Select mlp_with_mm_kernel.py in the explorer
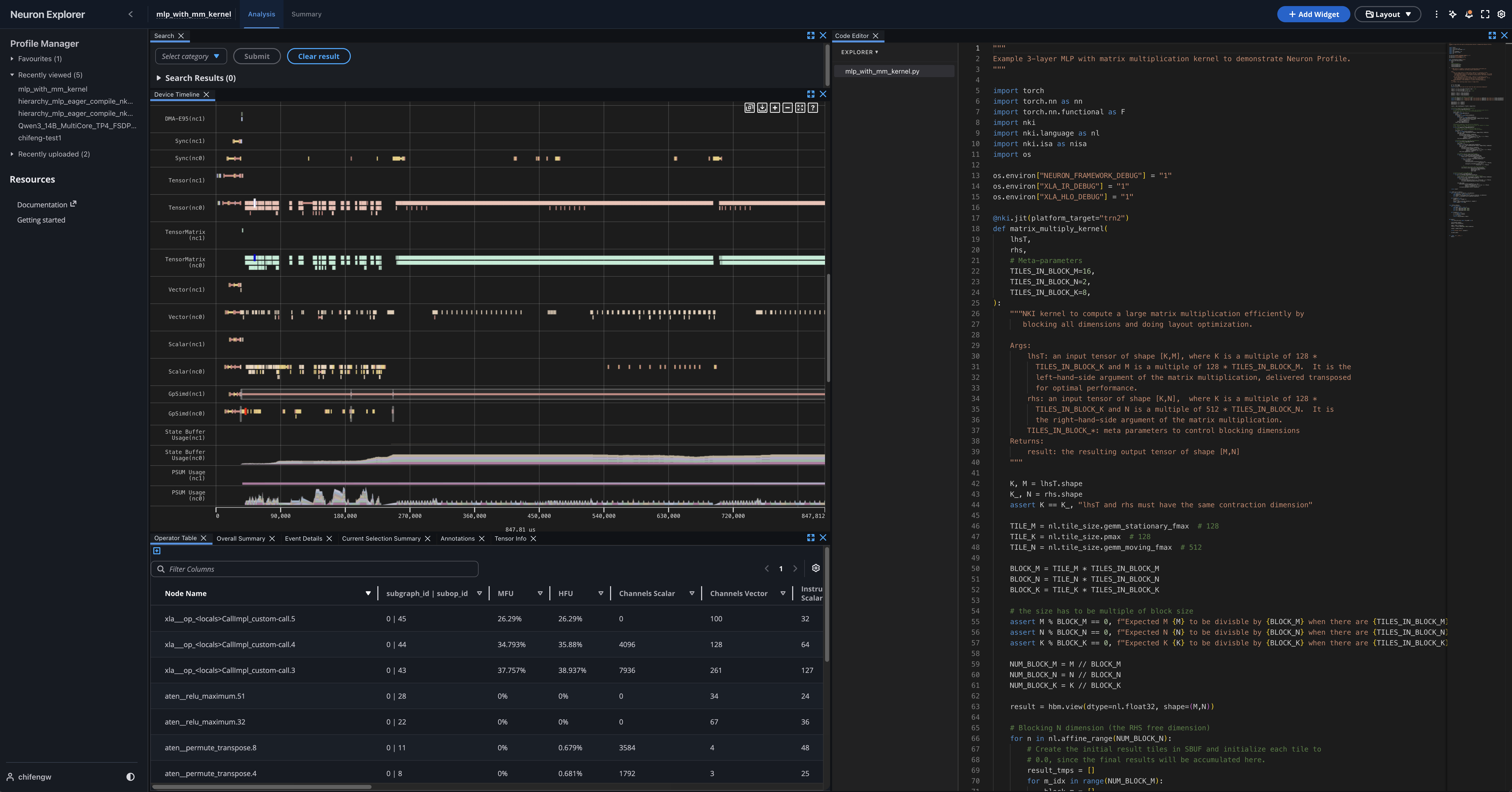Screen dimensions: 1512x792 894,71
